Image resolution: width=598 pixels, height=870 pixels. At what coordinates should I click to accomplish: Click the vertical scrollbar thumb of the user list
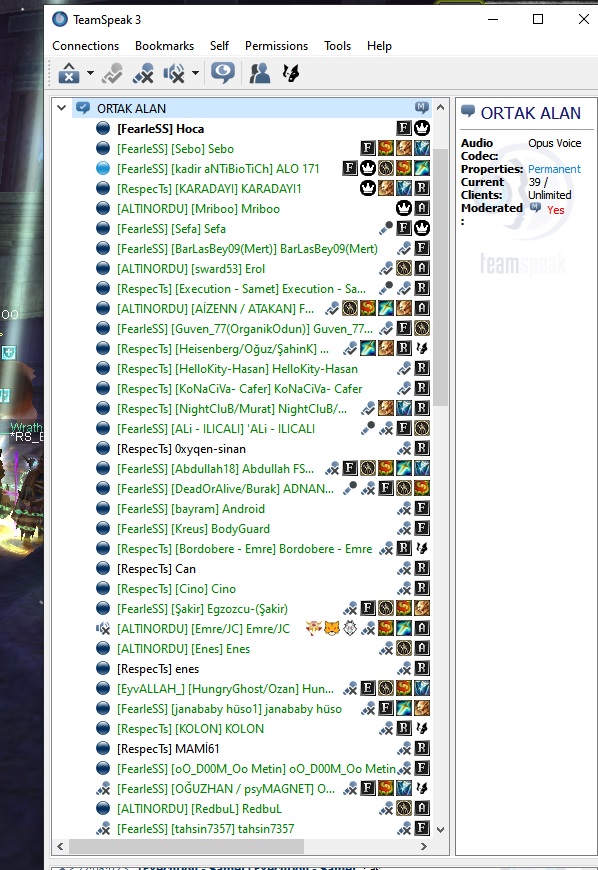(440, 277)
